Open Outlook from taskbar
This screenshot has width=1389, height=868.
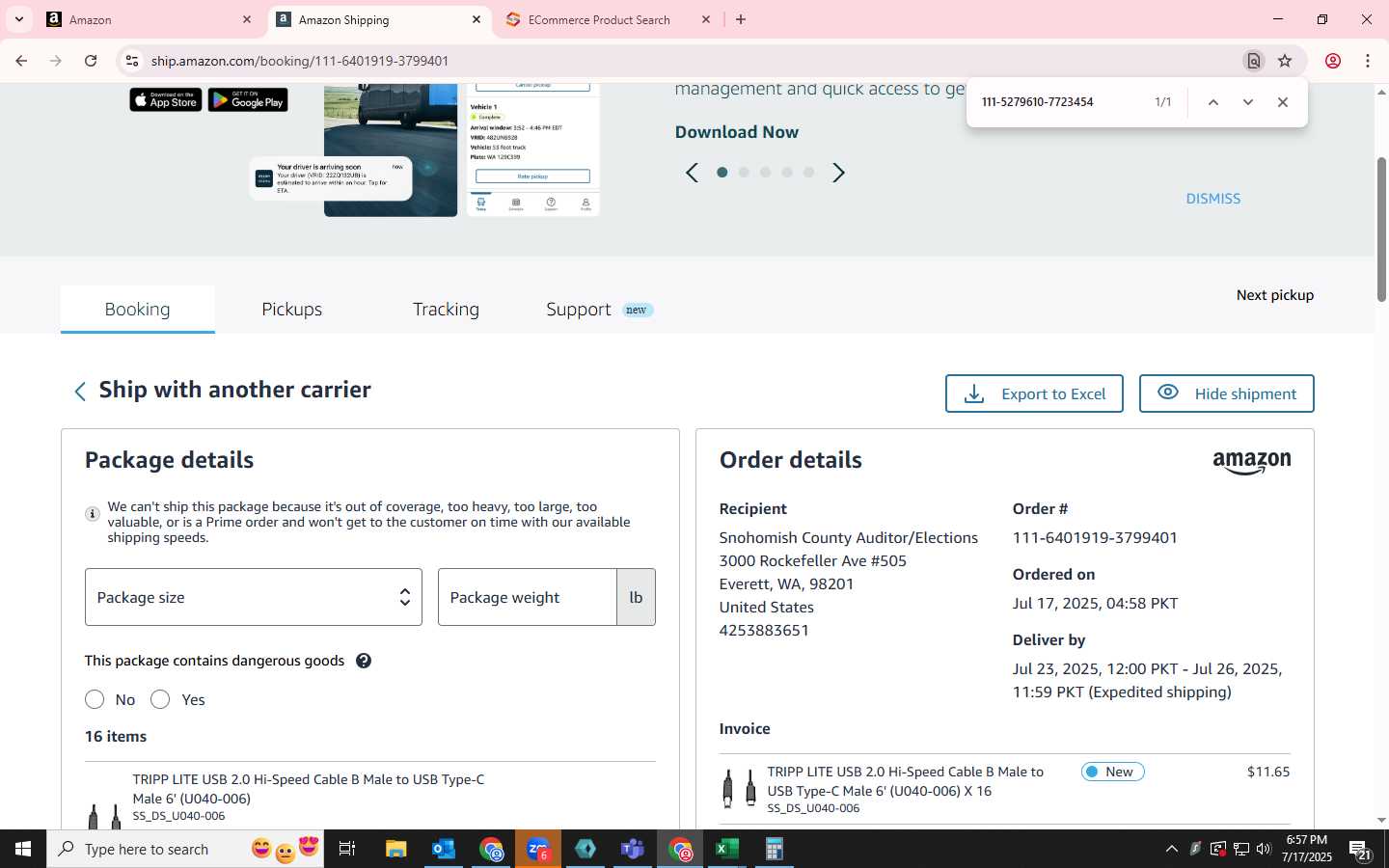click(x=444, y=849)
